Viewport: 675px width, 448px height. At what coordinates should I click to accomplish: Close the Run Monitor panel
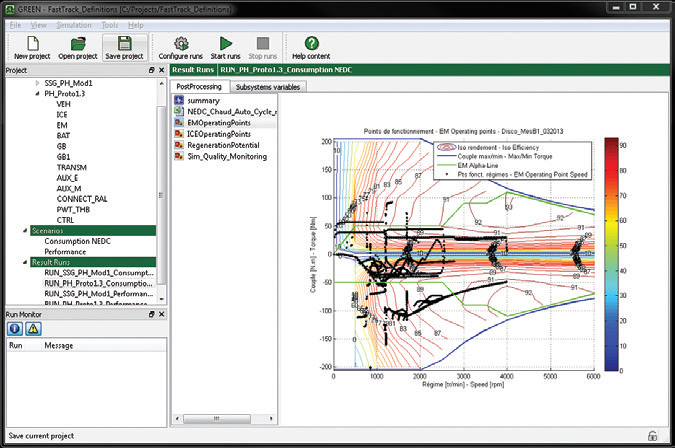161,315
